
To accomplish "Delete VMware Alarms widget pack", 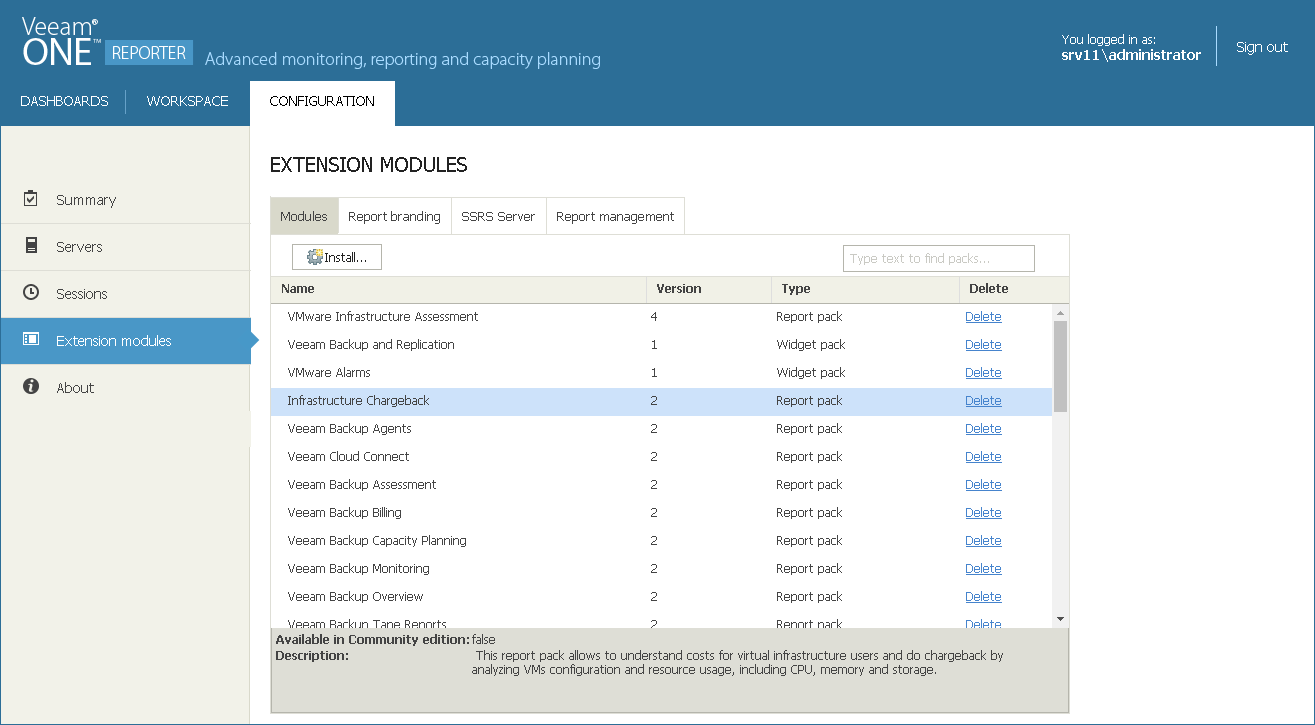I will tap(983, 373).
